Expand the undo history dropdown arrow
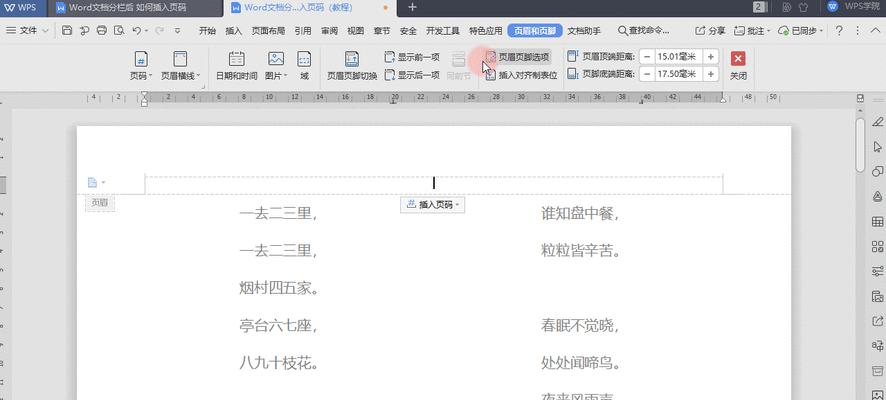This screenshot has height=400, width=886. pos(146,31)
